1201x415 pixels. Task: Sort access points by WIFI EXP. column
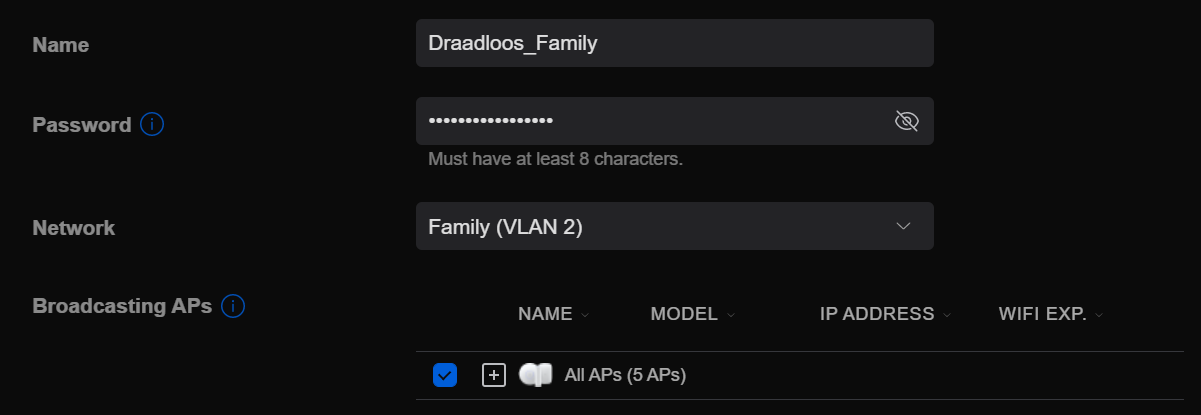click(x=1042, y=314)
